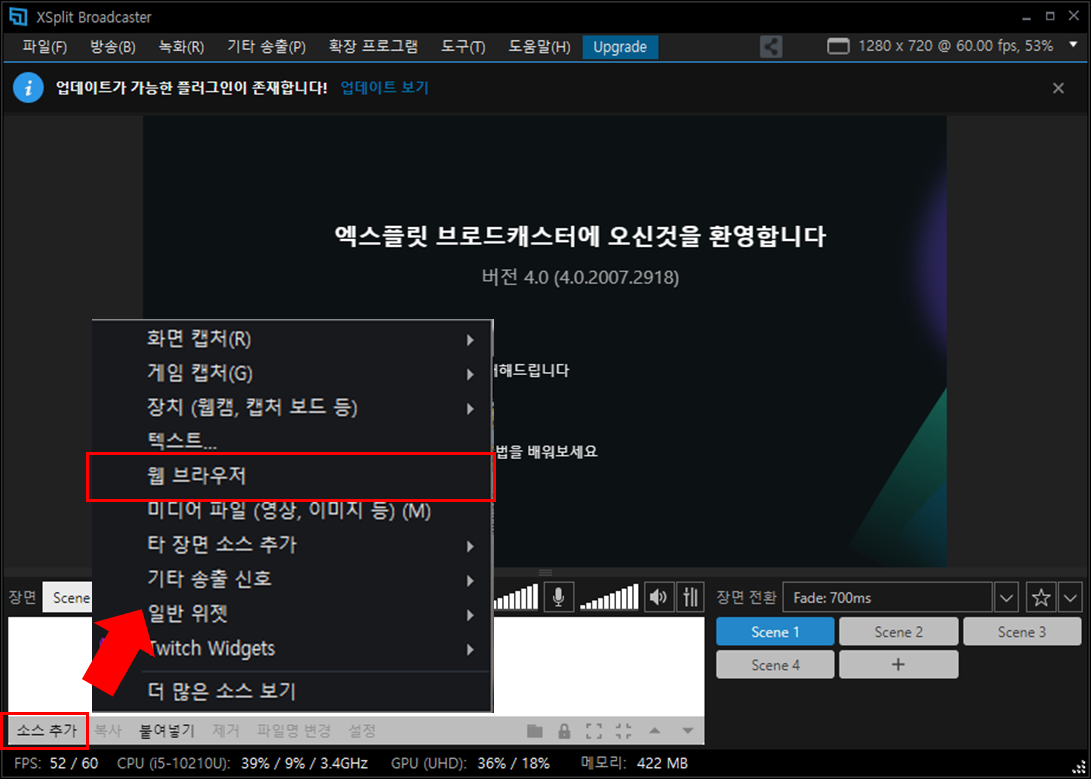1091x779 pixels.
Task: Move source up with the arrow icon
Action: pyautogui.click(x=655, y=731)
